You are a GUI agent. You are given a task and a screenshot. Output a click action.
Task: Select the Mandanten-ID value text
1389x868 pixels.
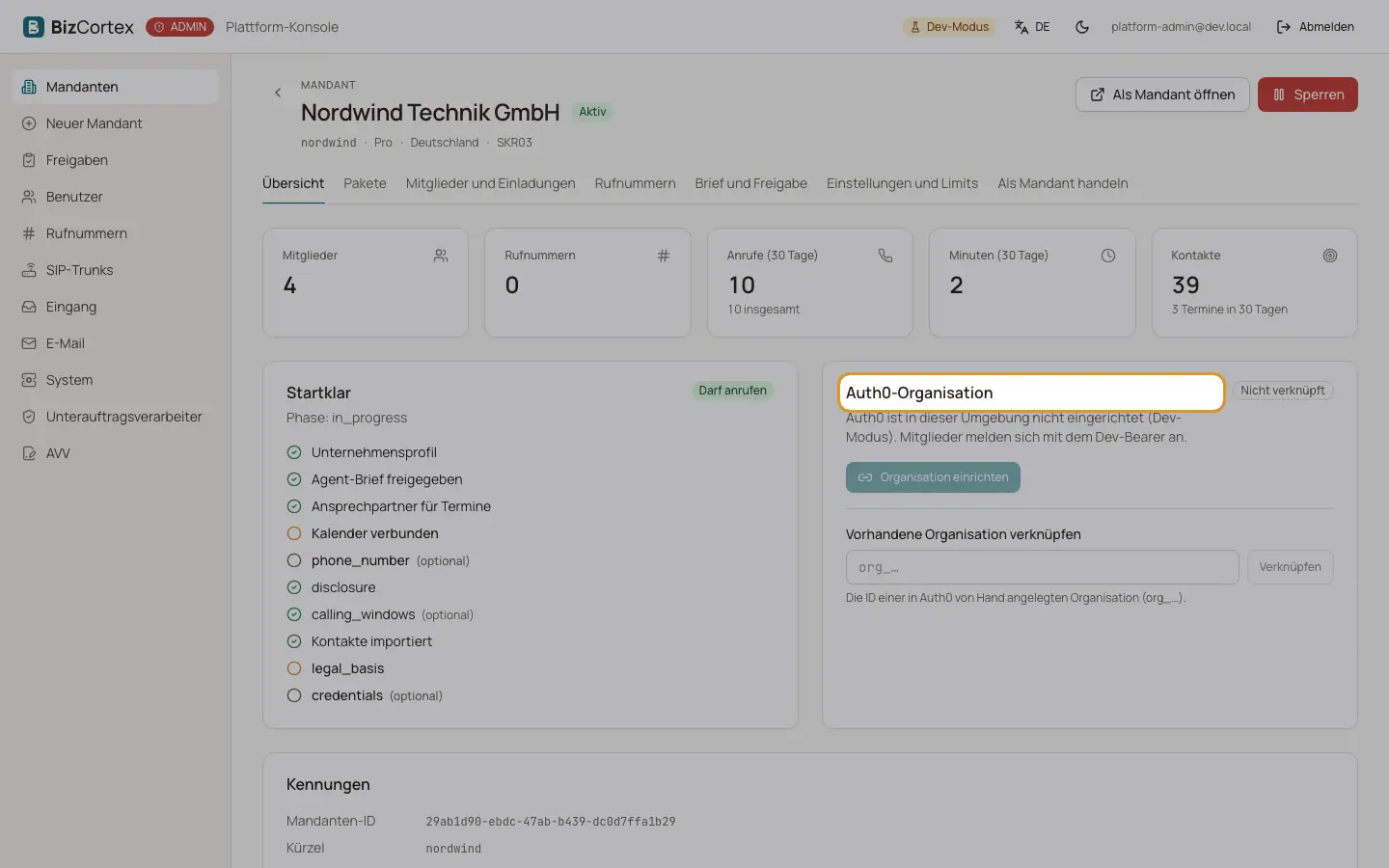[551, 822]
